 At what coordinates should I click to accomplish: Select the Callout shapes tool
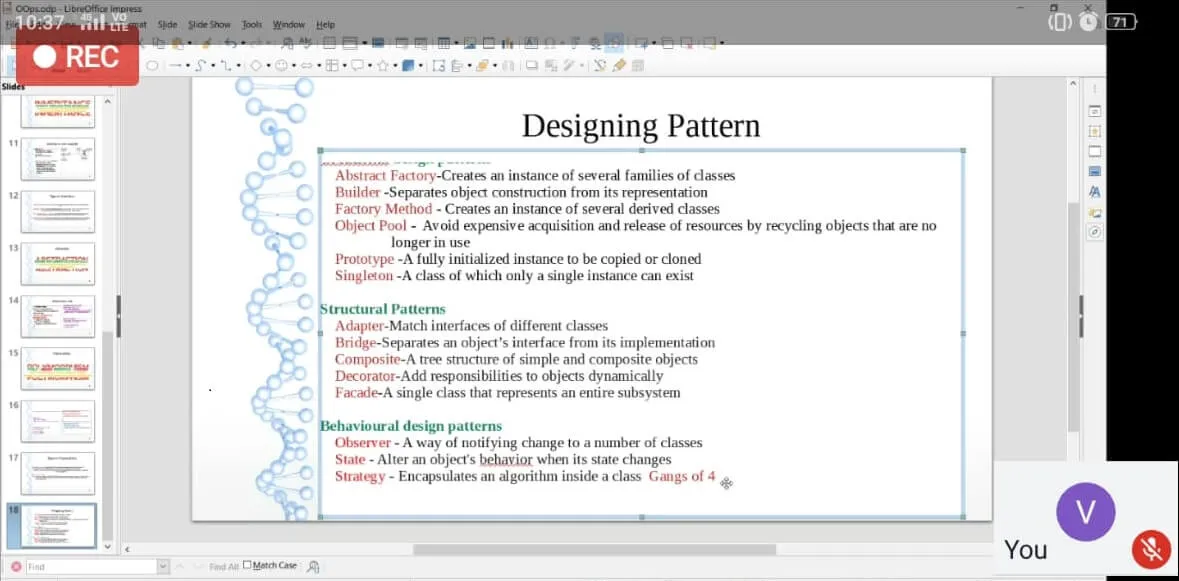tap(356, 66)
